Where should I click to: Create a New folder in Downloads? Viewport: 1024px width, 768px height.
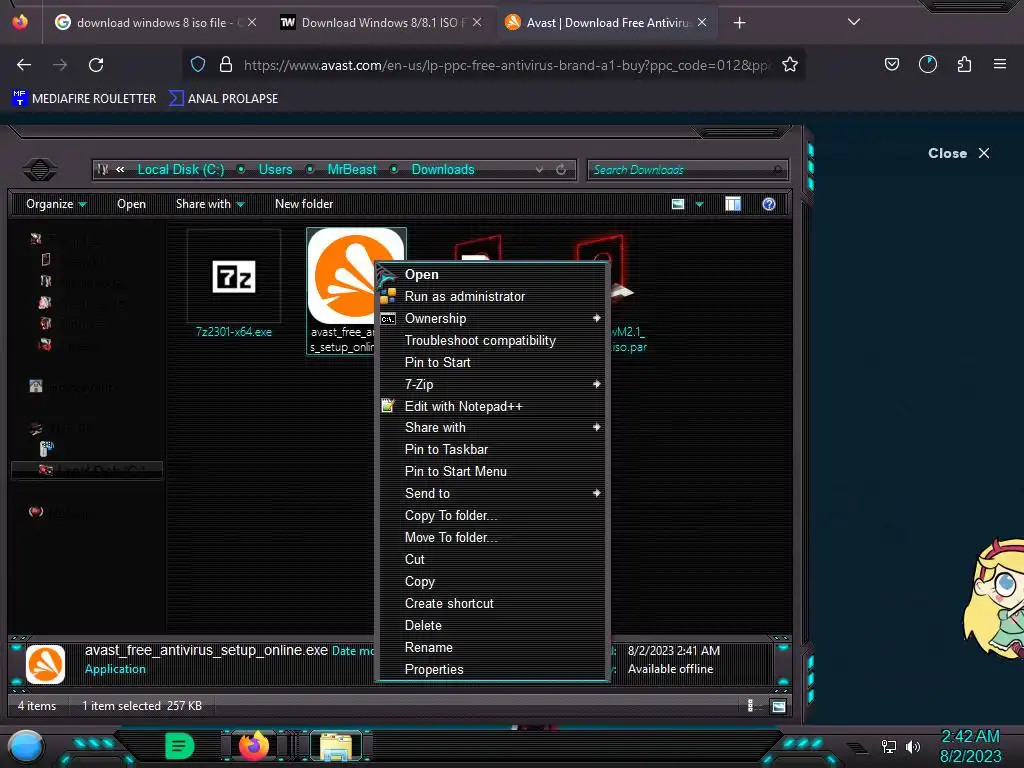click(x=304, y=204)
